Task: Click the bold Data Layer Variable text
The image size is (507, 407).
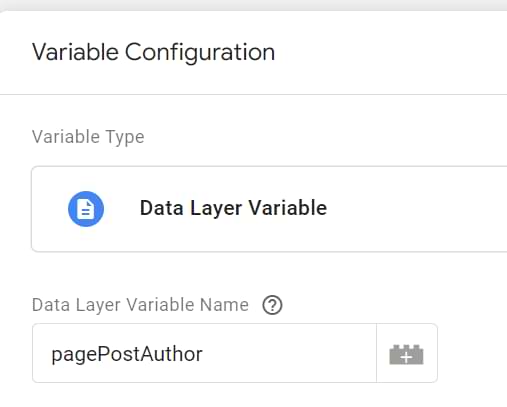Action: [233, 208]
